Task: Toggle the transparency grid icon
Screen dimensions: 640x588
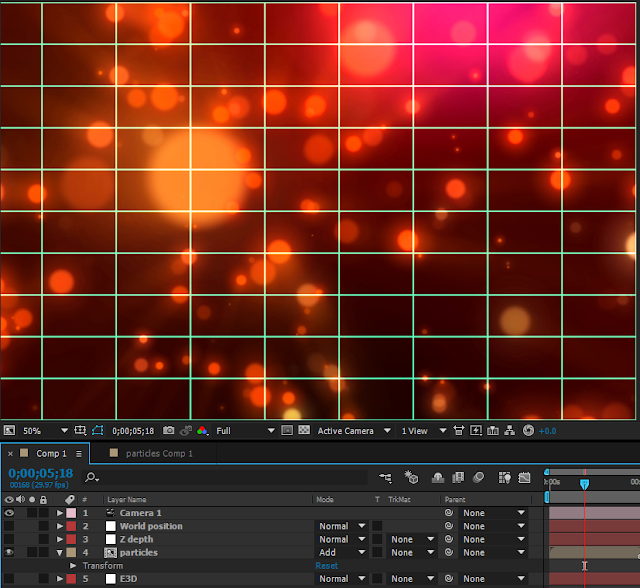Action: click(x=303, y=431)
